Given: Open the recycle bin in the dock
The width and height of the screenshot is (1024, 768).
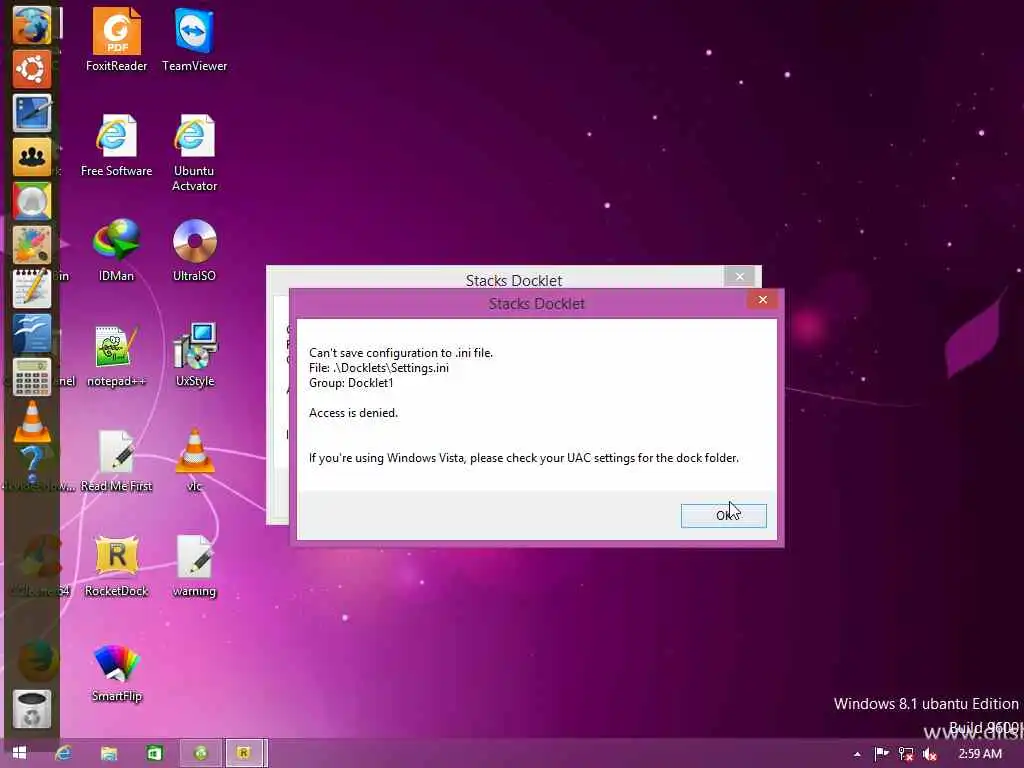Looking at the screenshot, I should [31, 709].
